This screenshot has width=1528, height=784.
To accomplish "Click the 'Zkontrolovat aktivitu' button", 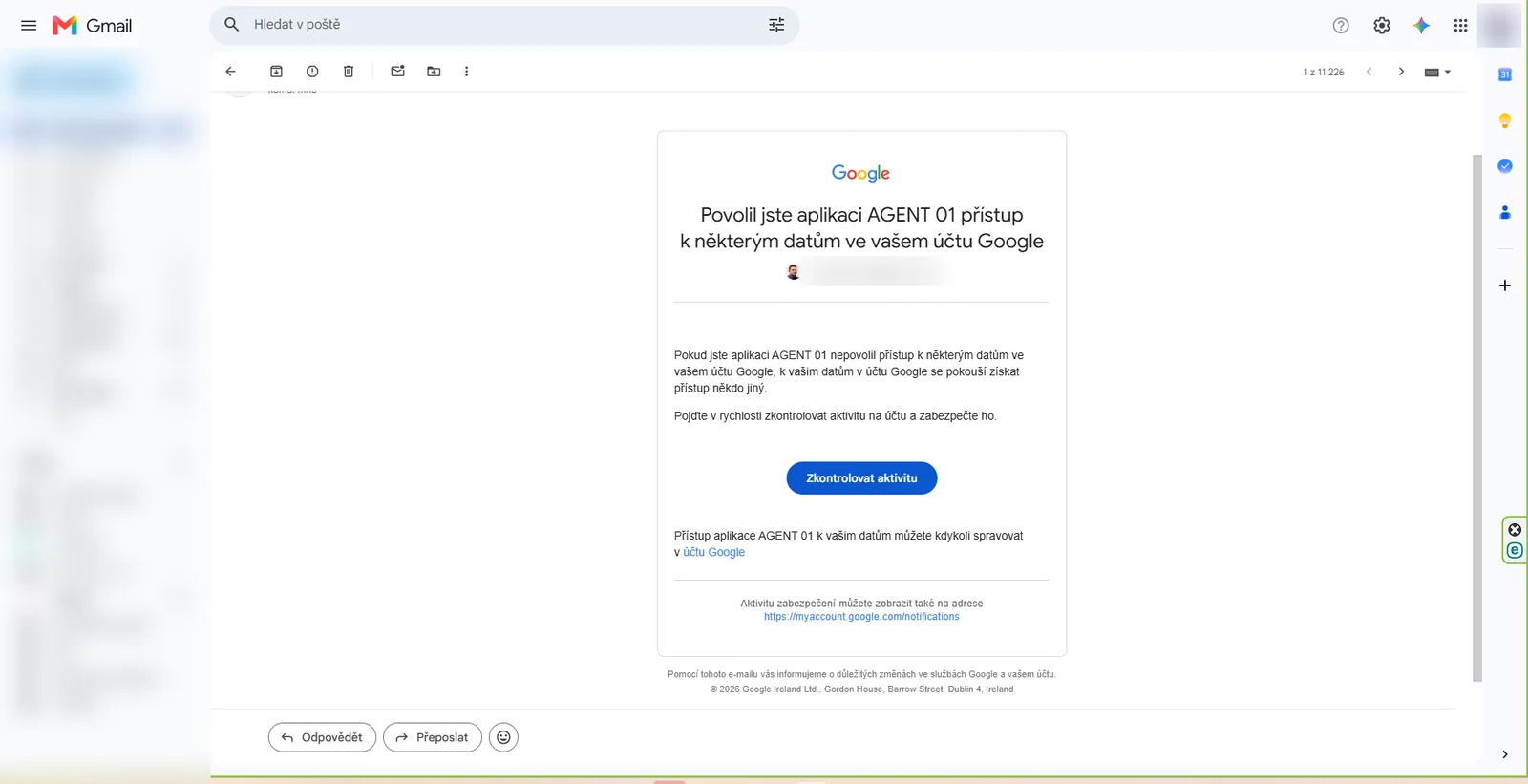I will pos(861,478).
